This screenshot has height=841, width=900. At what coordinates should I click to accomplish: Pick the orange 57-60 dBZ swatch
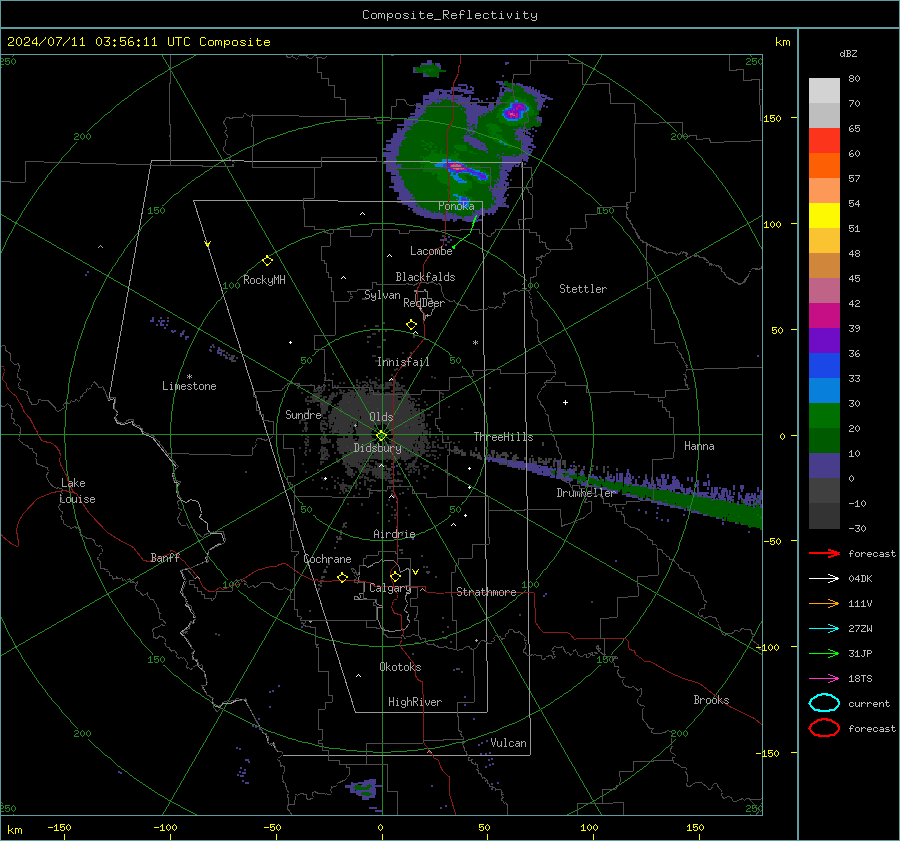pyautogui.click(x=824, y=166)
